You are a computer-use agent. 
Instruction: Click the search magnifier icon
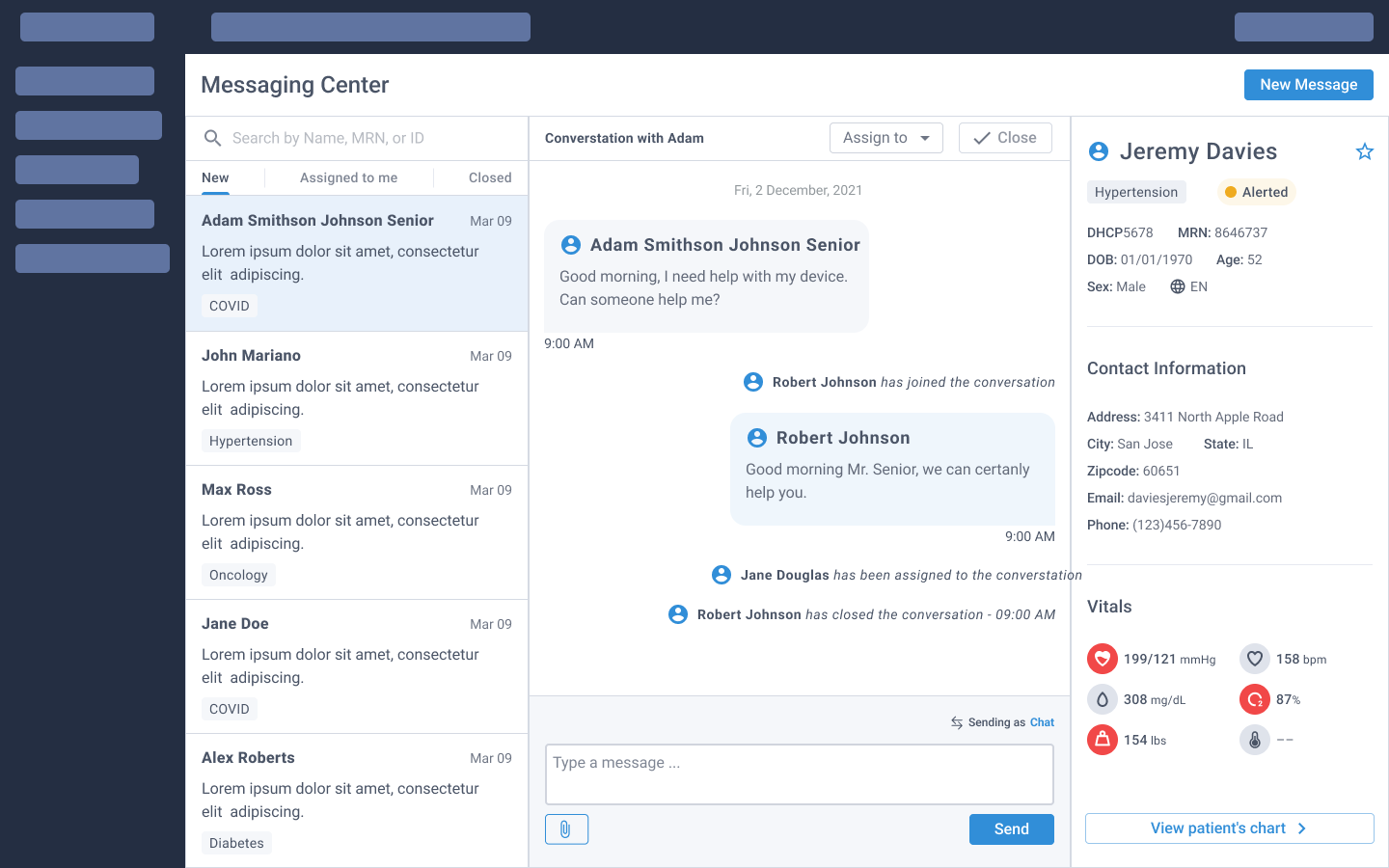click(x=213, y=138)
